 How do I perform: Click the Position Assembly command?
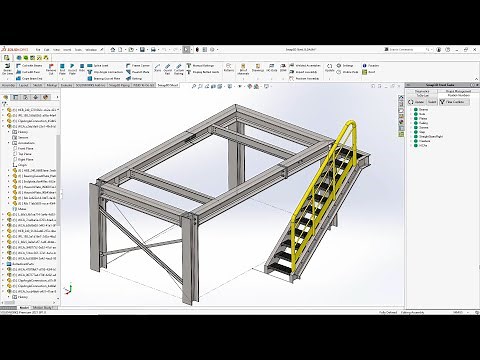(304, 78)
